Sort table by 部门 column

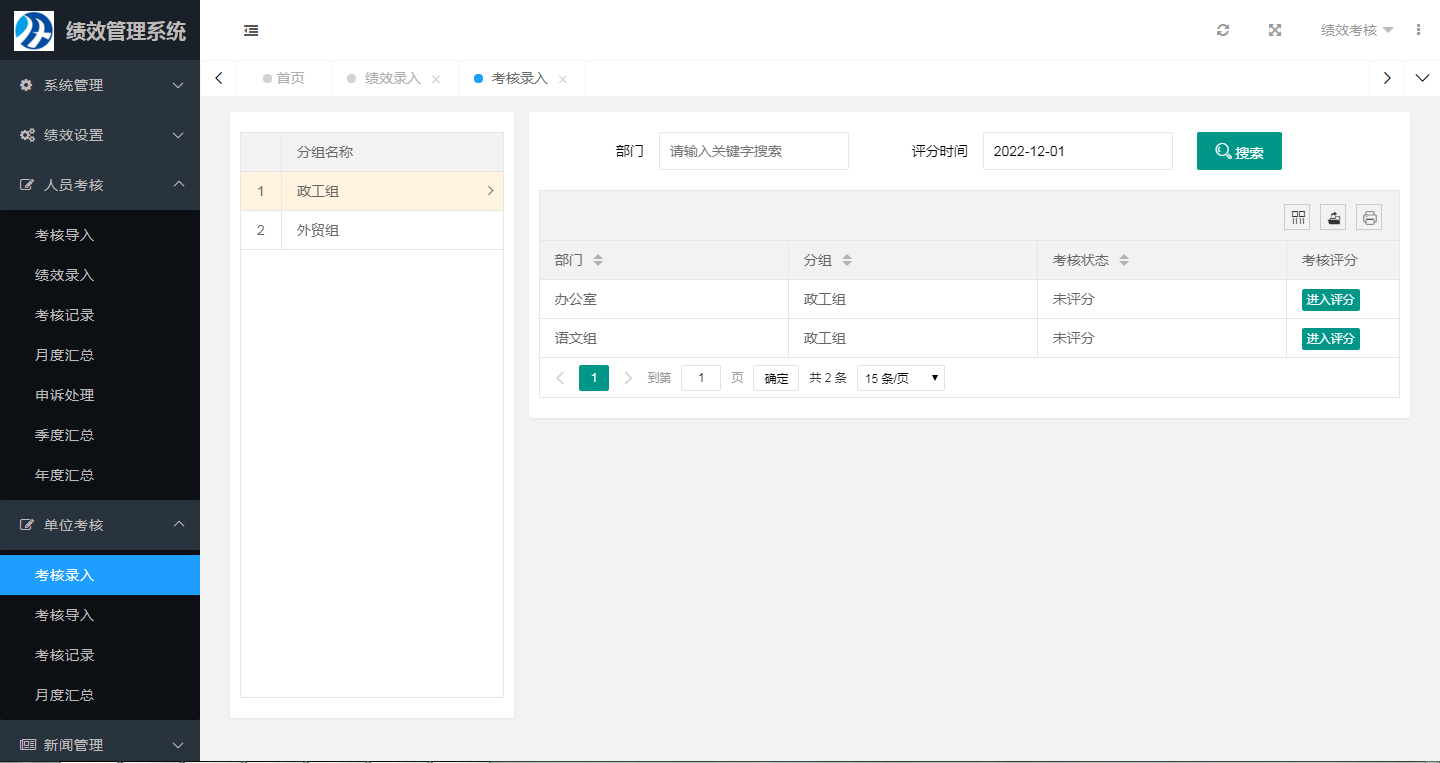(598, 260)
